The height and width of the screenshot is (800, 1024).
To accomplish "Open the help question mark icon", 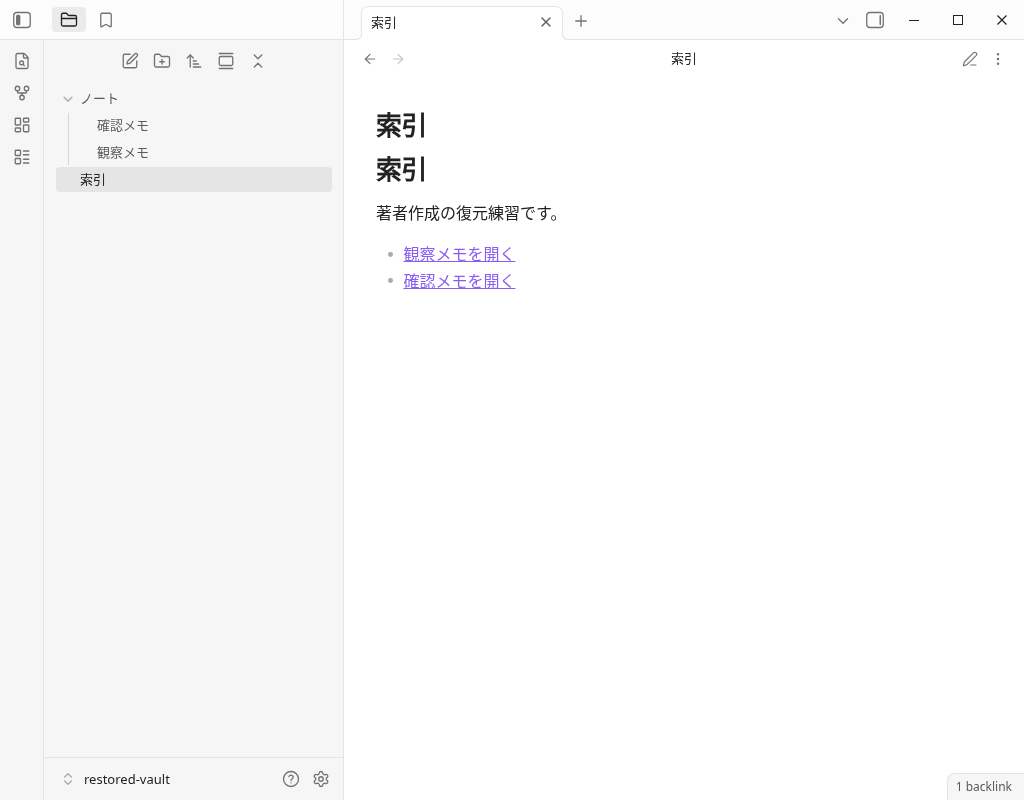I will click(x=291, y=779).
